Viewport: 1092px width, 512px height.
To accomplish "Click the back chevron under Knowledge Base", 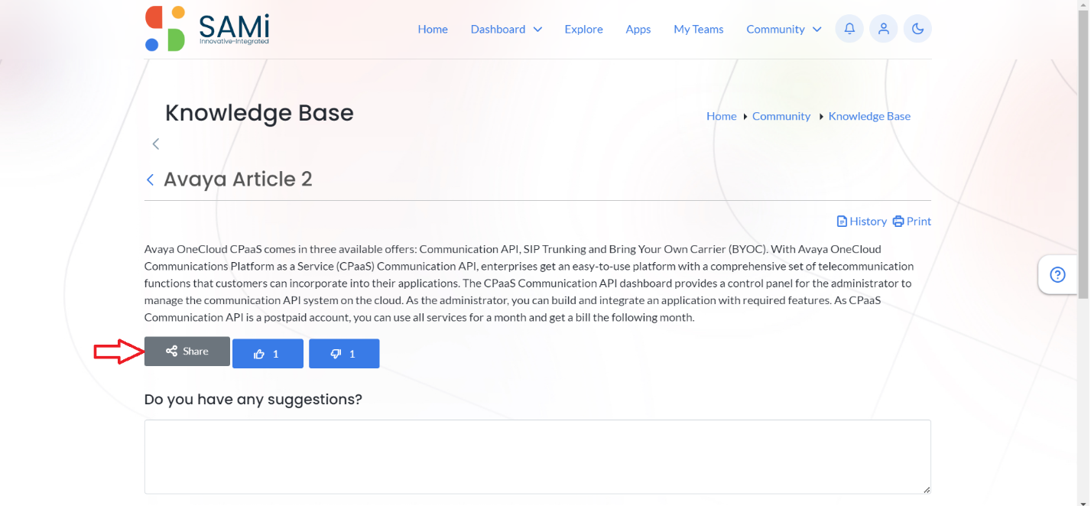I will pyautogui.click(x=155, y=143).
